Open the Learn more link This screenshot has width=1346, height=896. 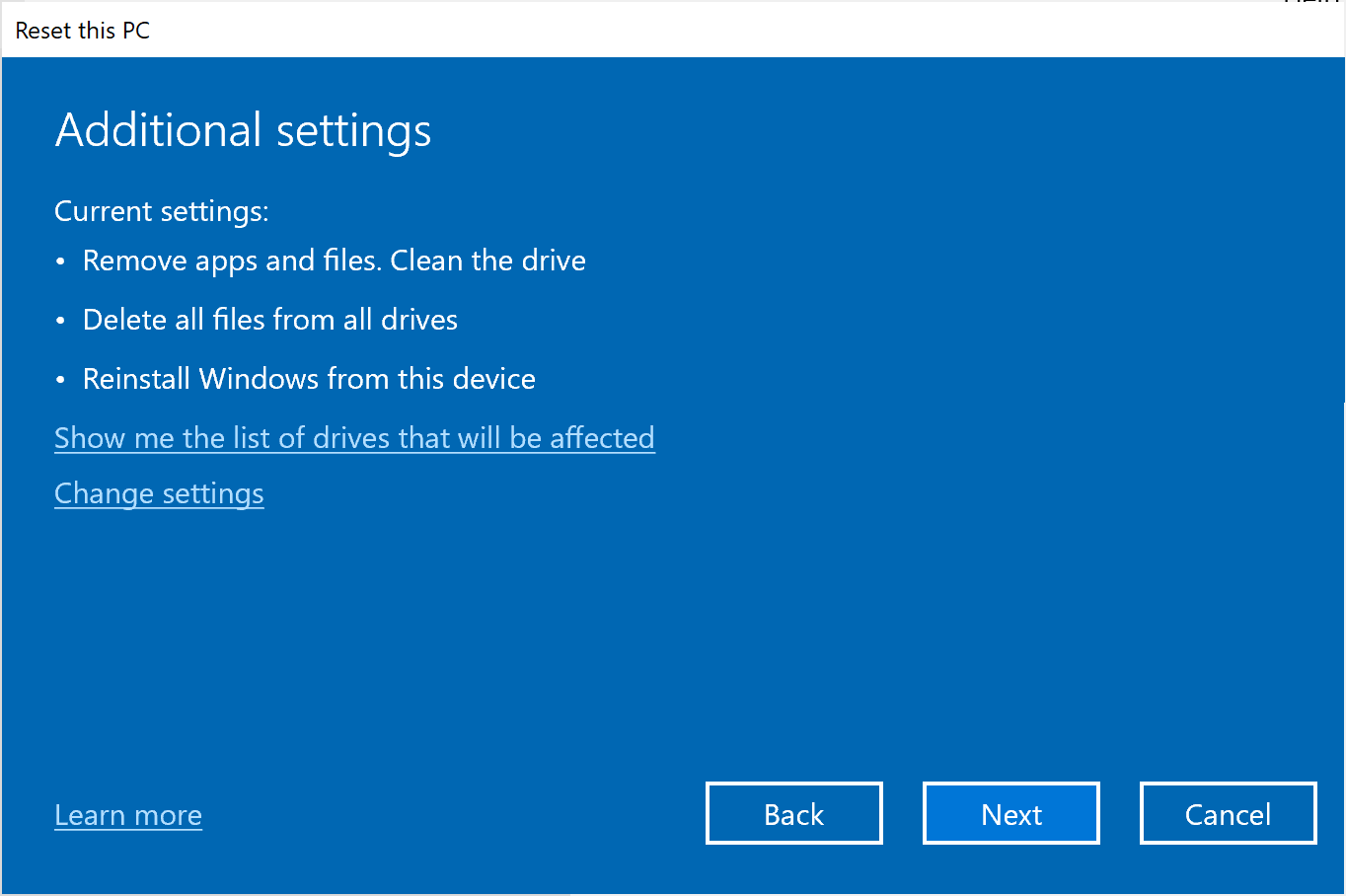[x=127, y=814]
